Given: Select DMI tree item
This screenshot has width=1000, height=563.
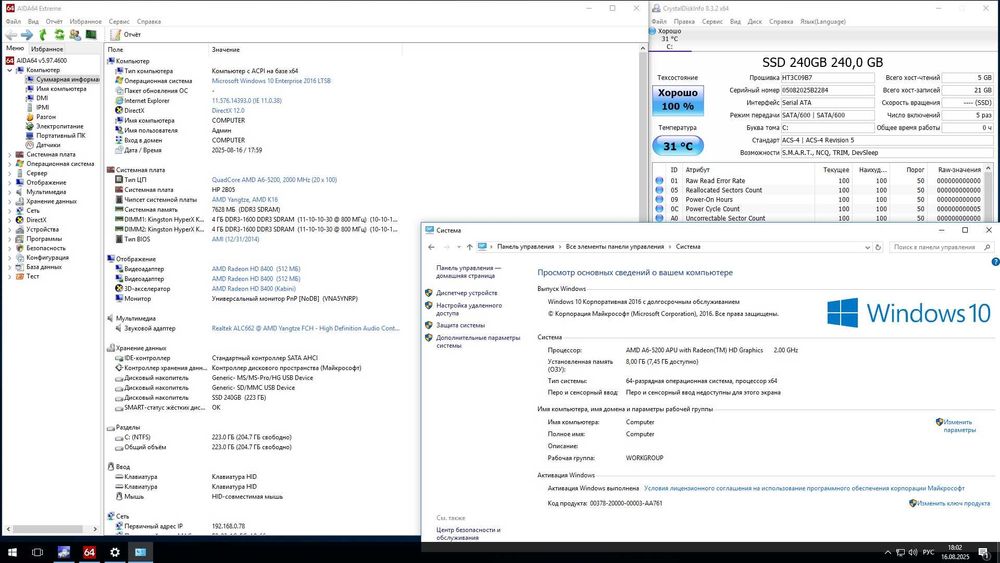Looking at the screenshot, I should click(42, 98).
